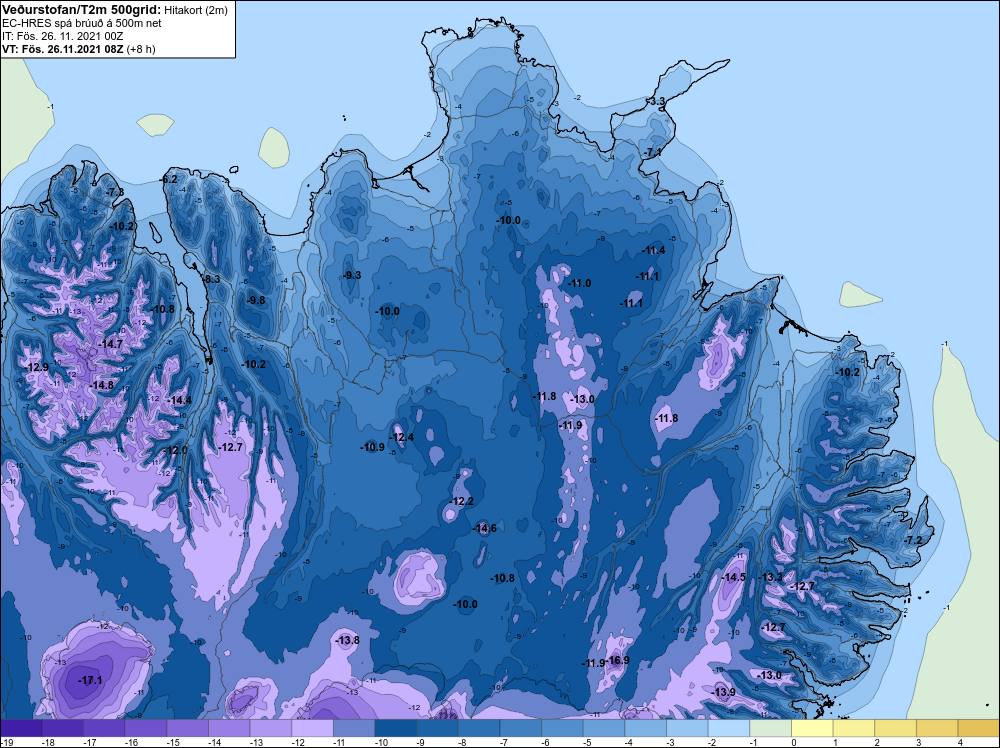Click the -11.0 temperature label
This screenshot has width=1000, height=748.
click(579, 283)
